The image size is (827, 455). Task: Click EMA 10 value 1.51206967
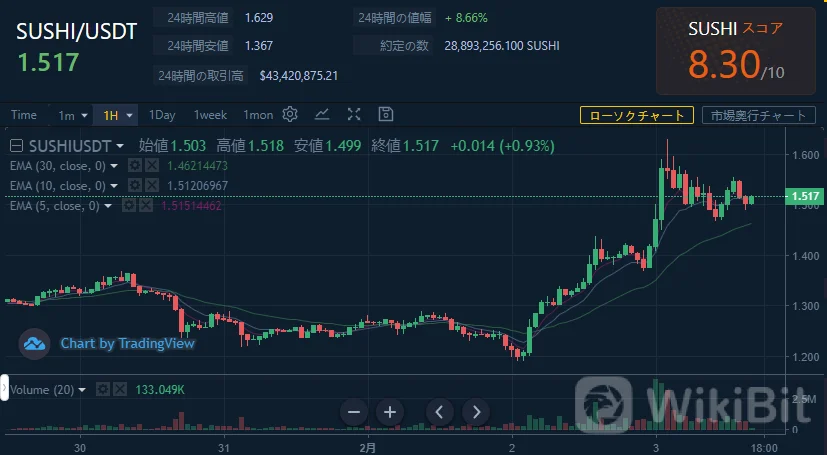click(x=197, y=186)
